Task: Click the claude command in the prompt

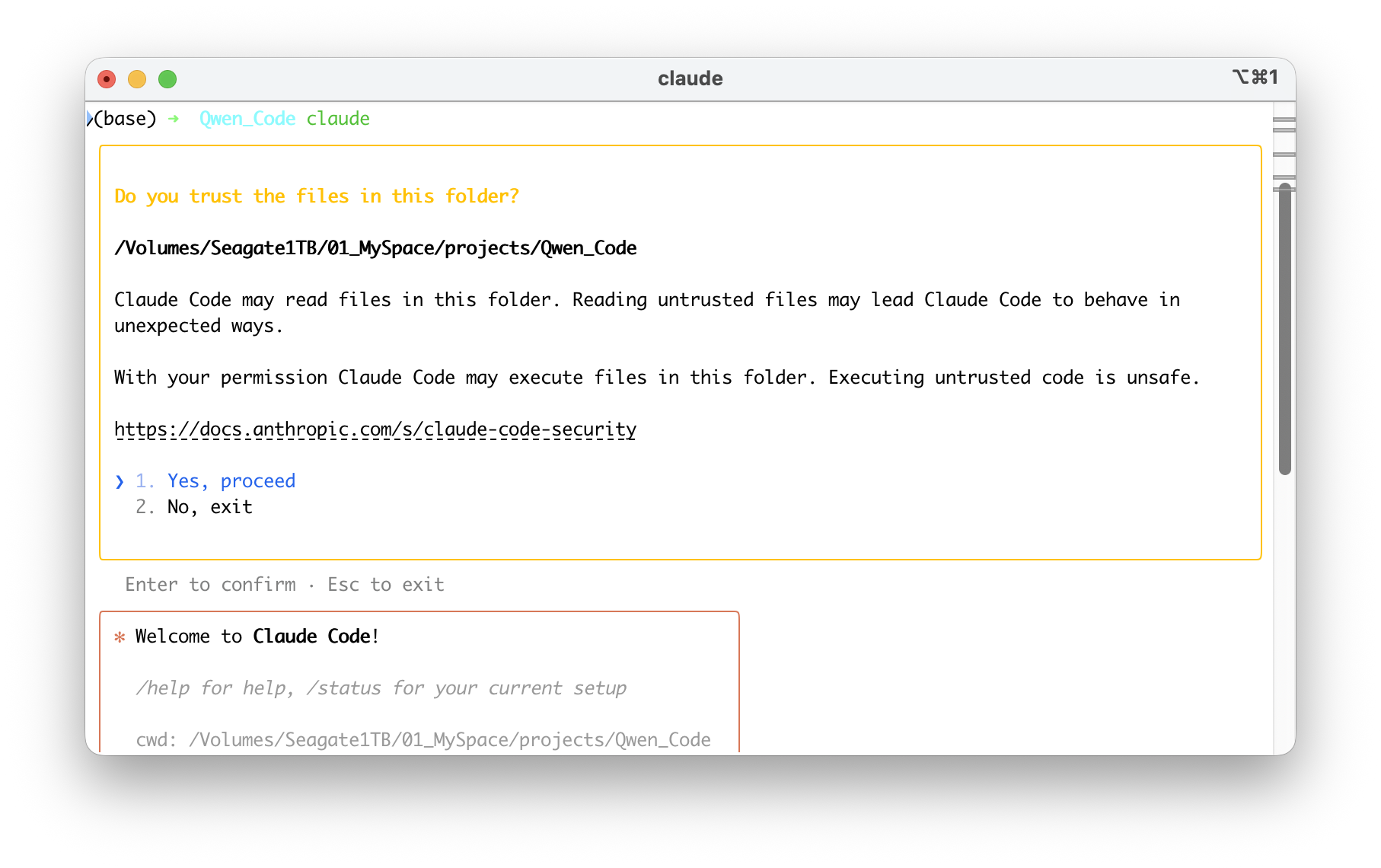Action: click(x=338, y=118)
